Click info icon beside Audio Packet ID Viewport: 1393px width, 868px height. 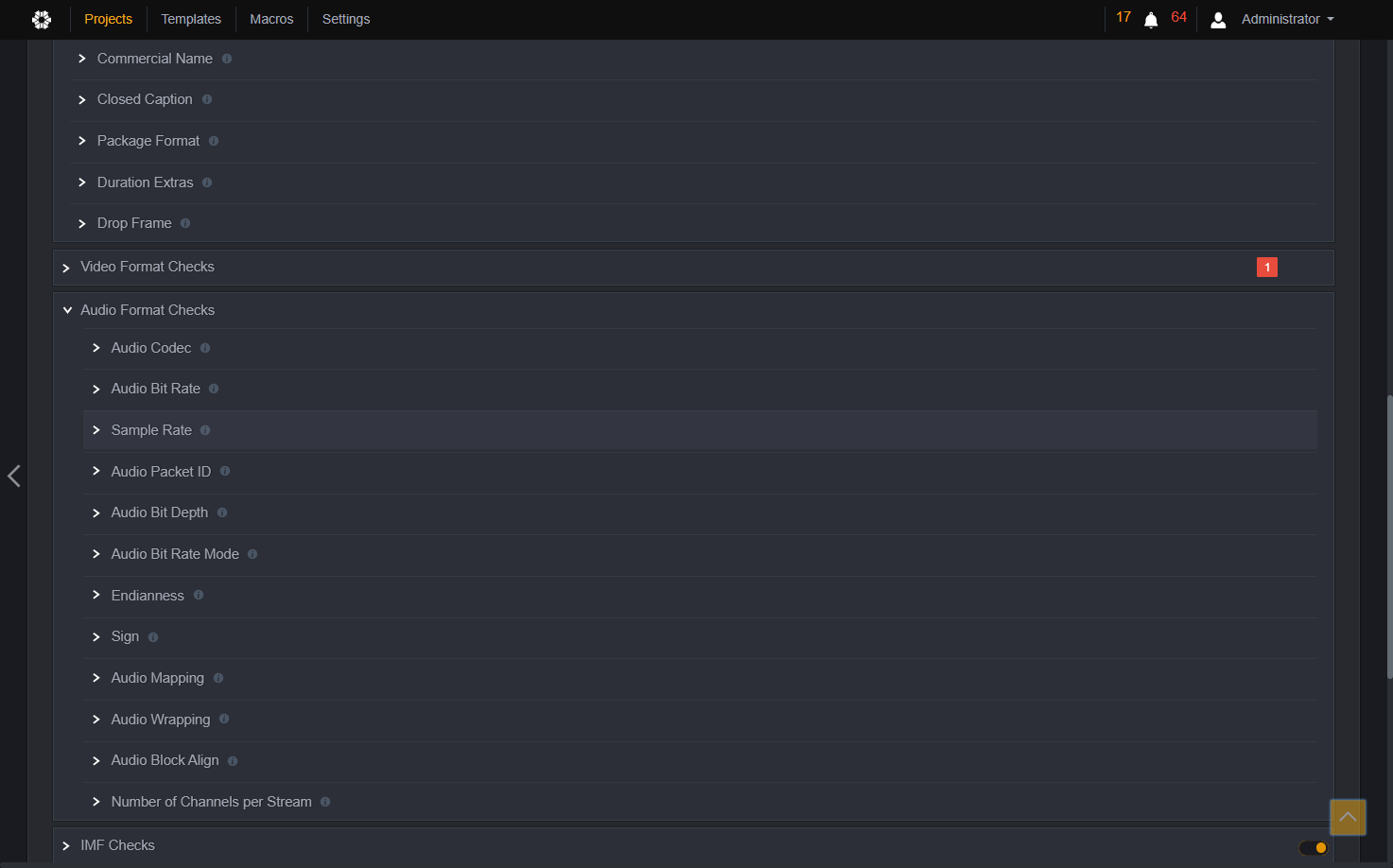click(225, 471)
